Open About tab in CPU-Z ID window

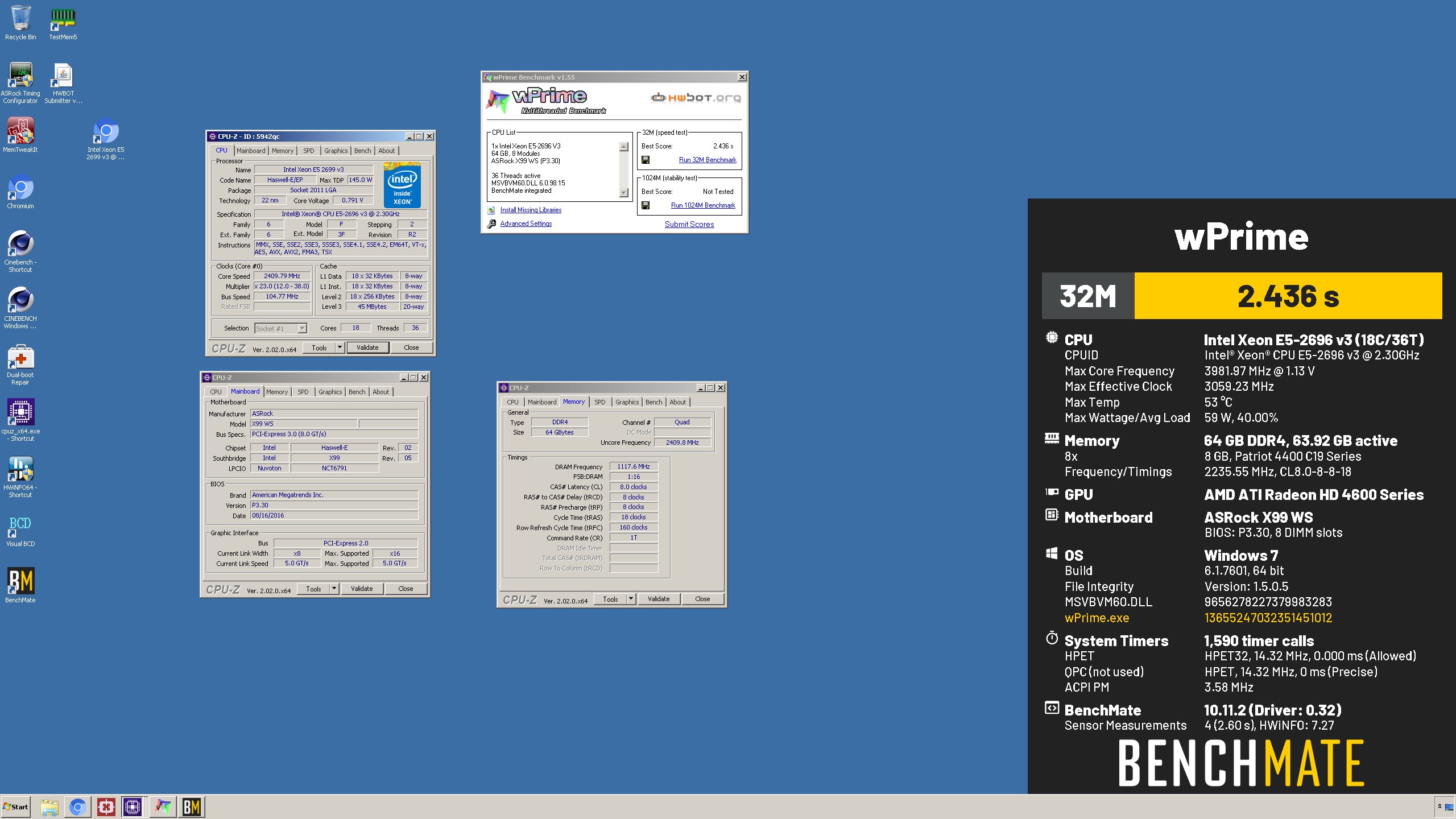386,151
